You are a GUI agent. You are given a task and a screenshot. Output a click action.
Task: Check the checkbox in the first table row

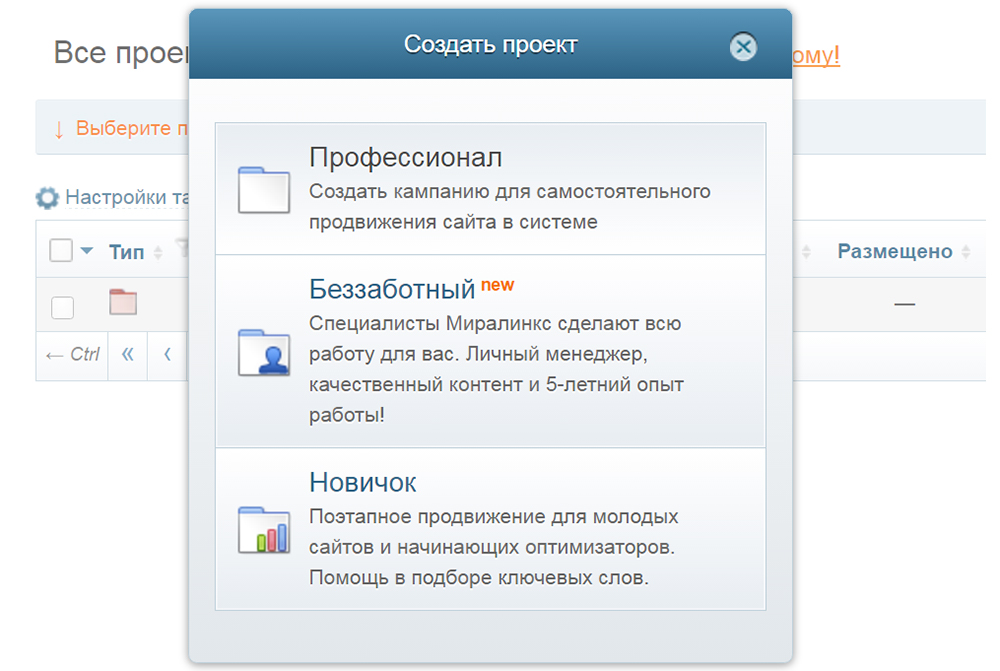[62, 307]
